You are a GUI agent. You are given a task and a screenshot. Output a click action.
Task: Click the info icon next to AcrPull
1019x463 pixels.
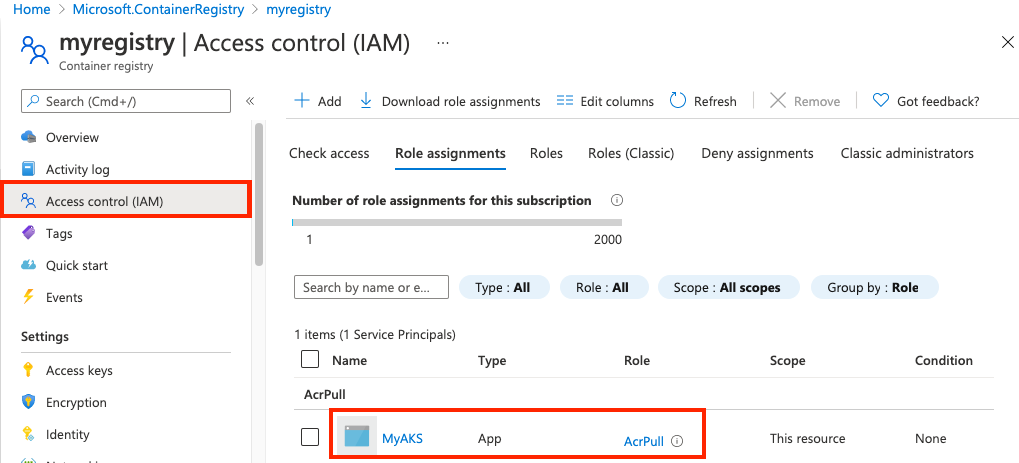(x=677, y=440)
